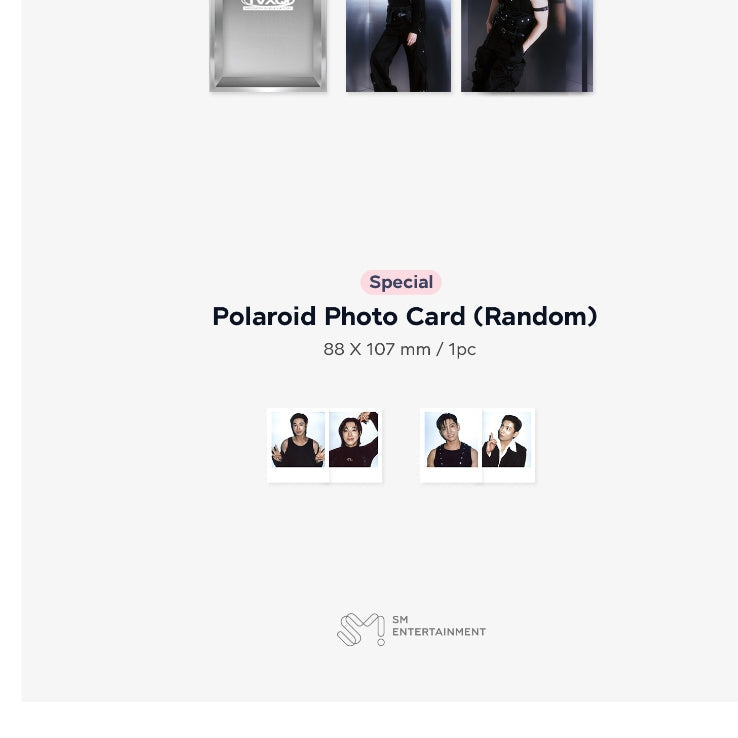Click the SM text beside the logo
Viewport: 738px width, 738px height.
(400, 620)
